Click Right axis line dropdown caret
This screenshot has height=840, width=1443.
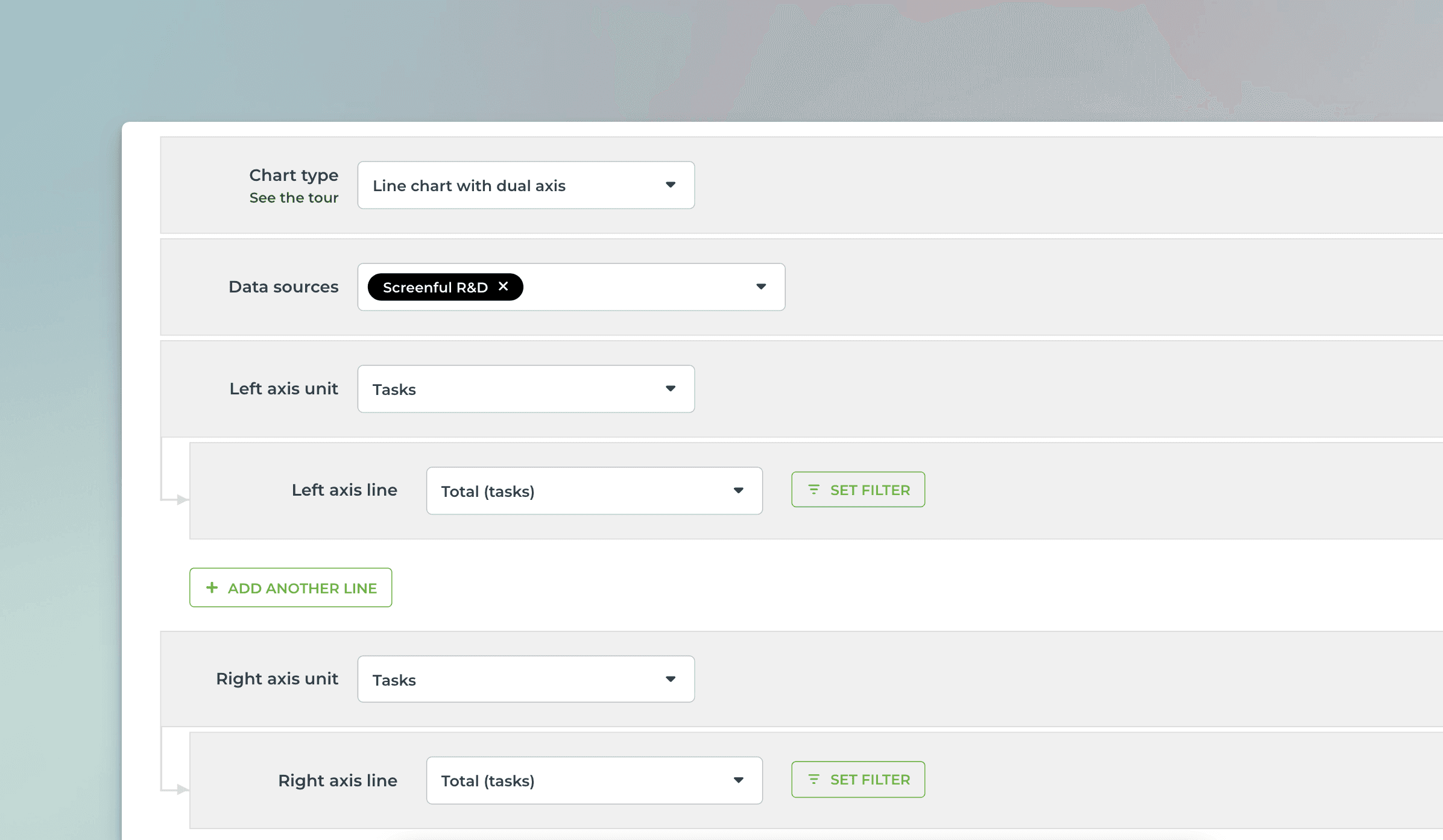[738, 780]
